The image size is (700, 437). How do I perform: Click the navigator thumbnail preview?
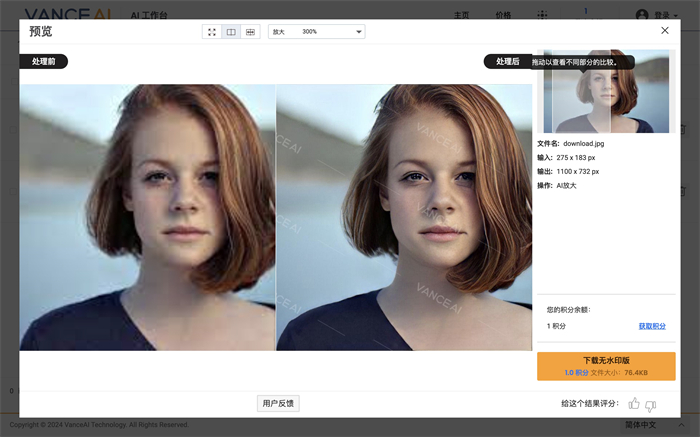pyautogui.click(x=606, y=100)
